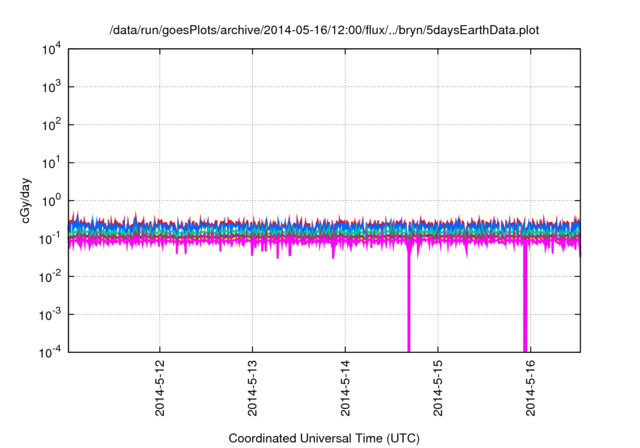Image resolution: width=640 pixels, height=448 pixels.
Task: Click the 10^4 y-axis tick label
Action: 51,49
